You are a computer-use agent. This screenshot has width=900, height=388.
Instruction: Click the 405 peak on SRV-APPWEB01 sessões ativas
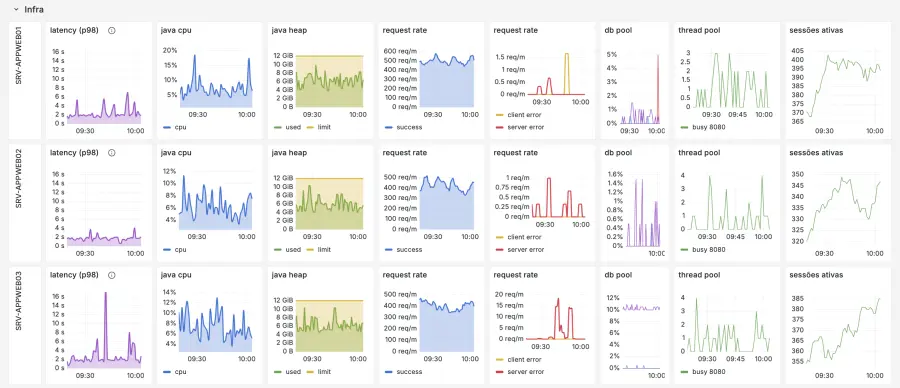pos(828,56)
